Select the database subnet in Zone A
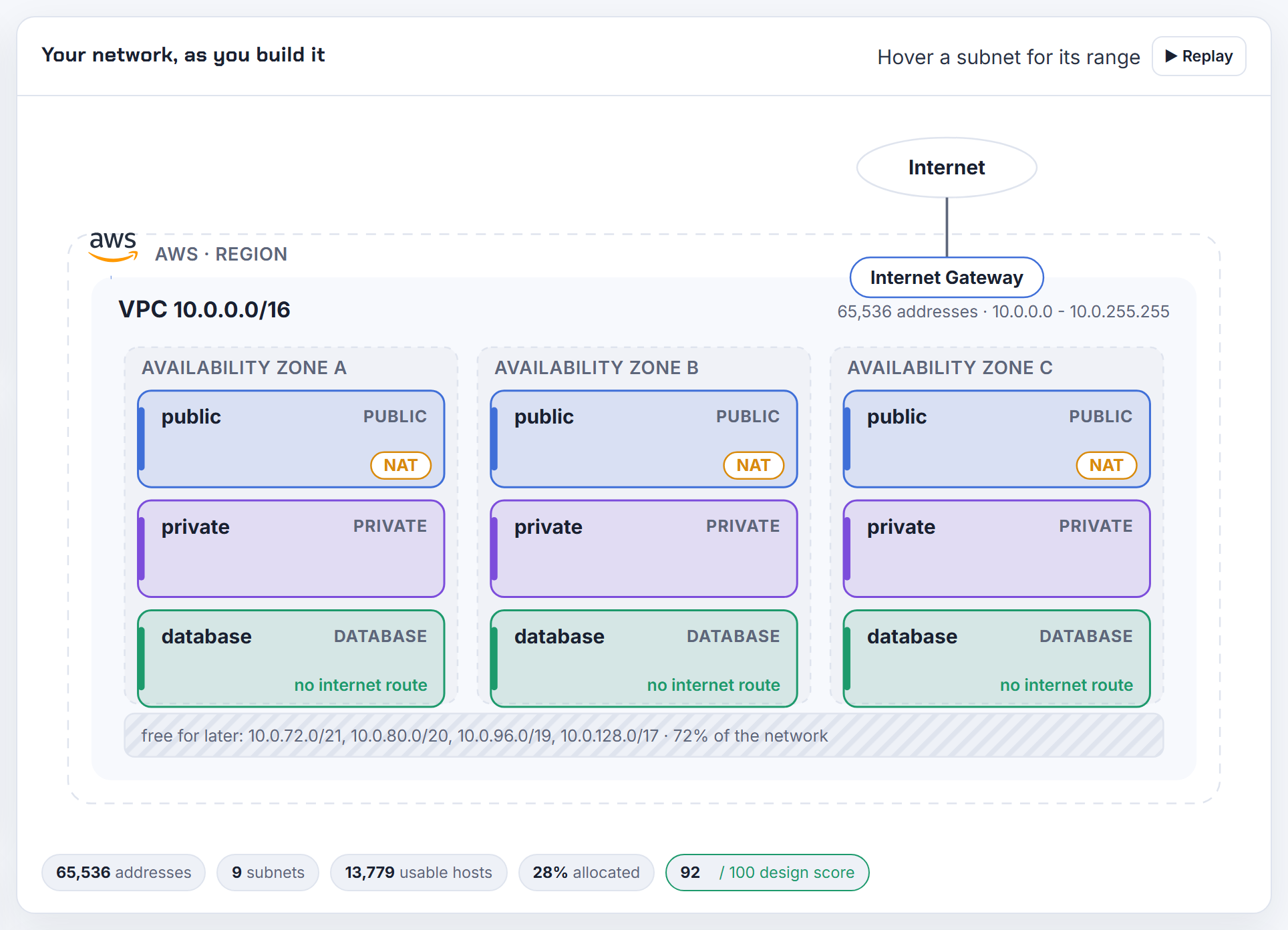 coord(291,659)
